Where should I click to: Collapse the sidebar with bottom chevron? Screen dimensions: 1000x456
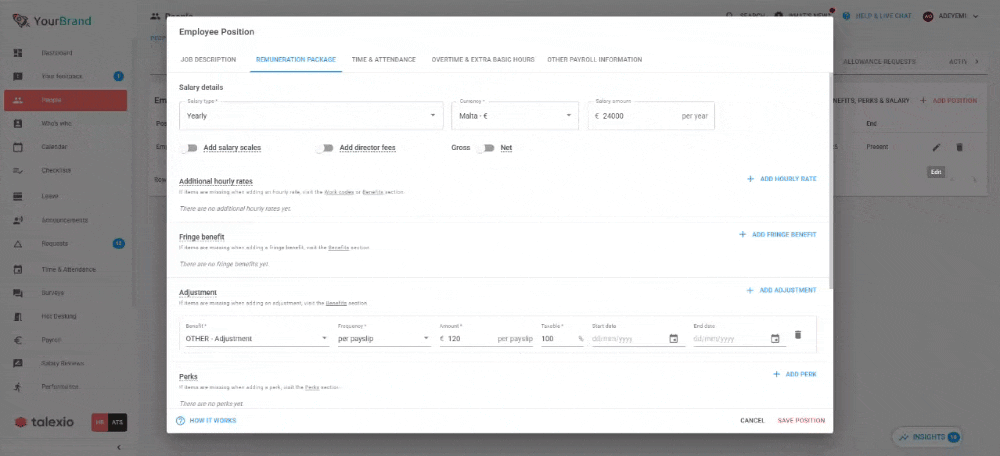tap(118, 448)
